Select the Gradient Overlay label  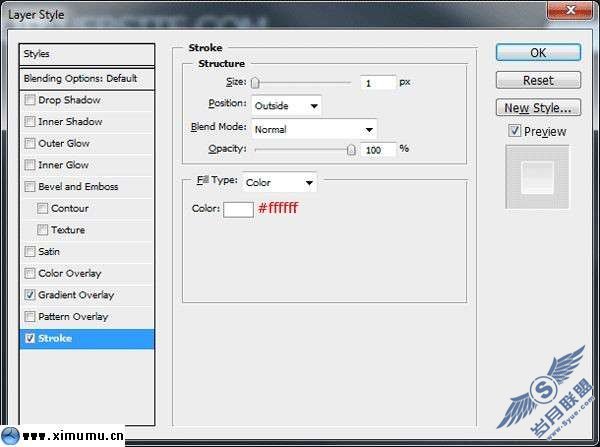76,295
